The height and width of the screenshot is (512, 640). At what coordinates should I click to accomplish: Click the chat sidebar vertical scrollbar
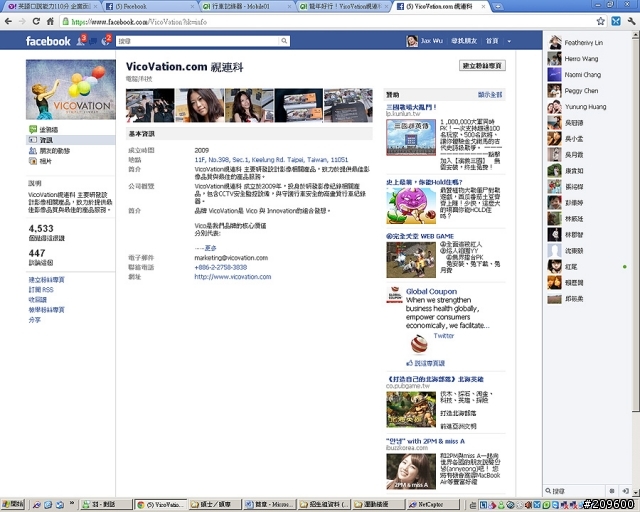click(635, 225)
